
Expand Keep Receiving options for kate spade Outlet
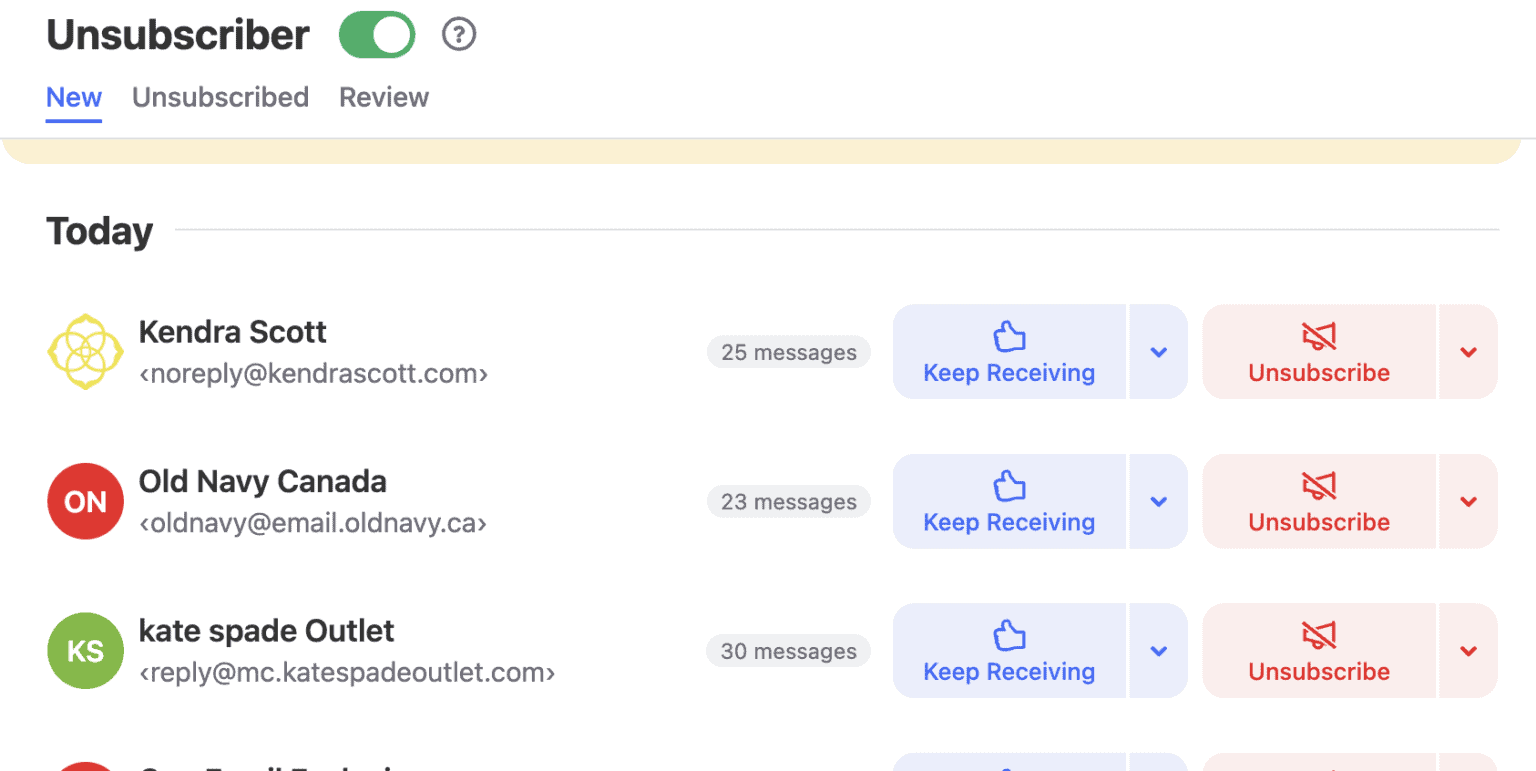click(x=1158, y=650)
